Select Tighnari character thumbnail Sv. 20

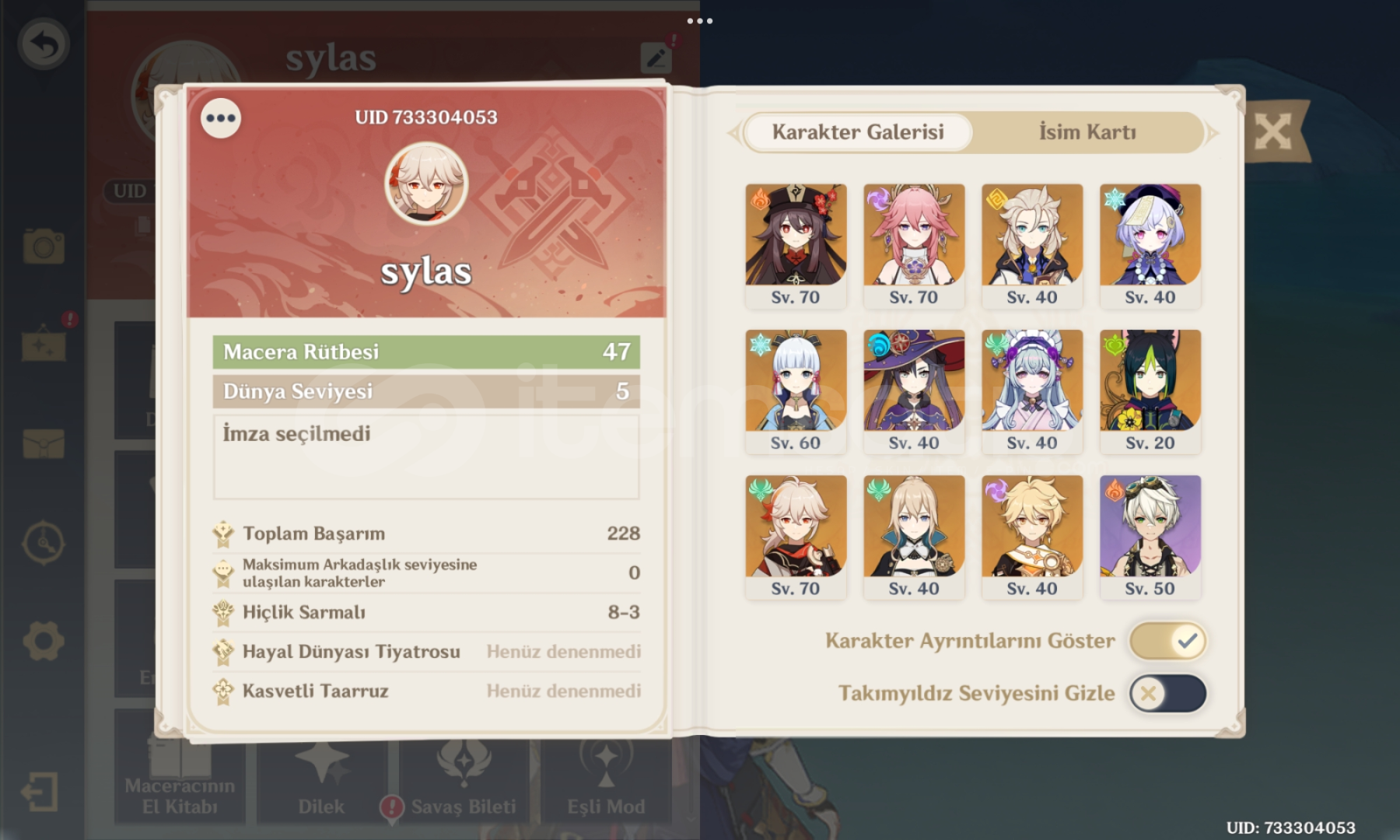point(1150,392)
